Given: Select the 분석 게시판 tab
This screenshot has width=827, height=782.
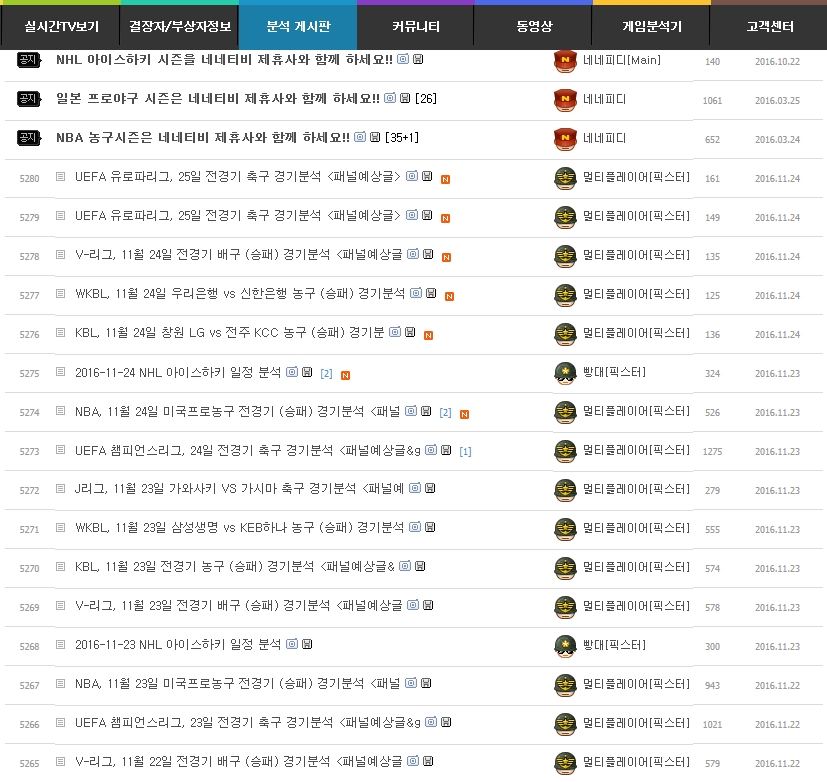Looking at the screenshot, I should point(298,26).
